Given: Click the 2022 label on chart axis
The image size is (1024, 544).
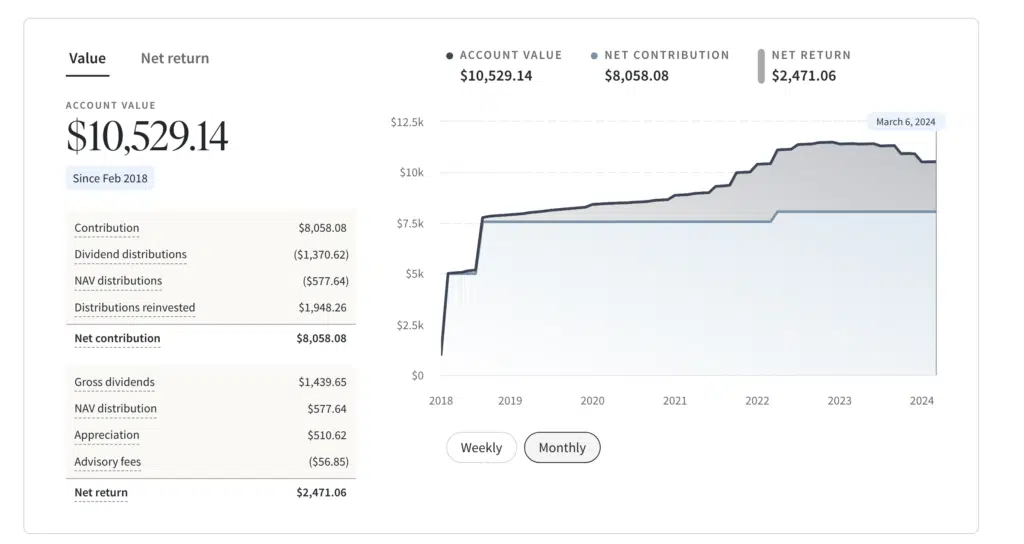Looking at the screenshot, I should (x=757, y=401).
